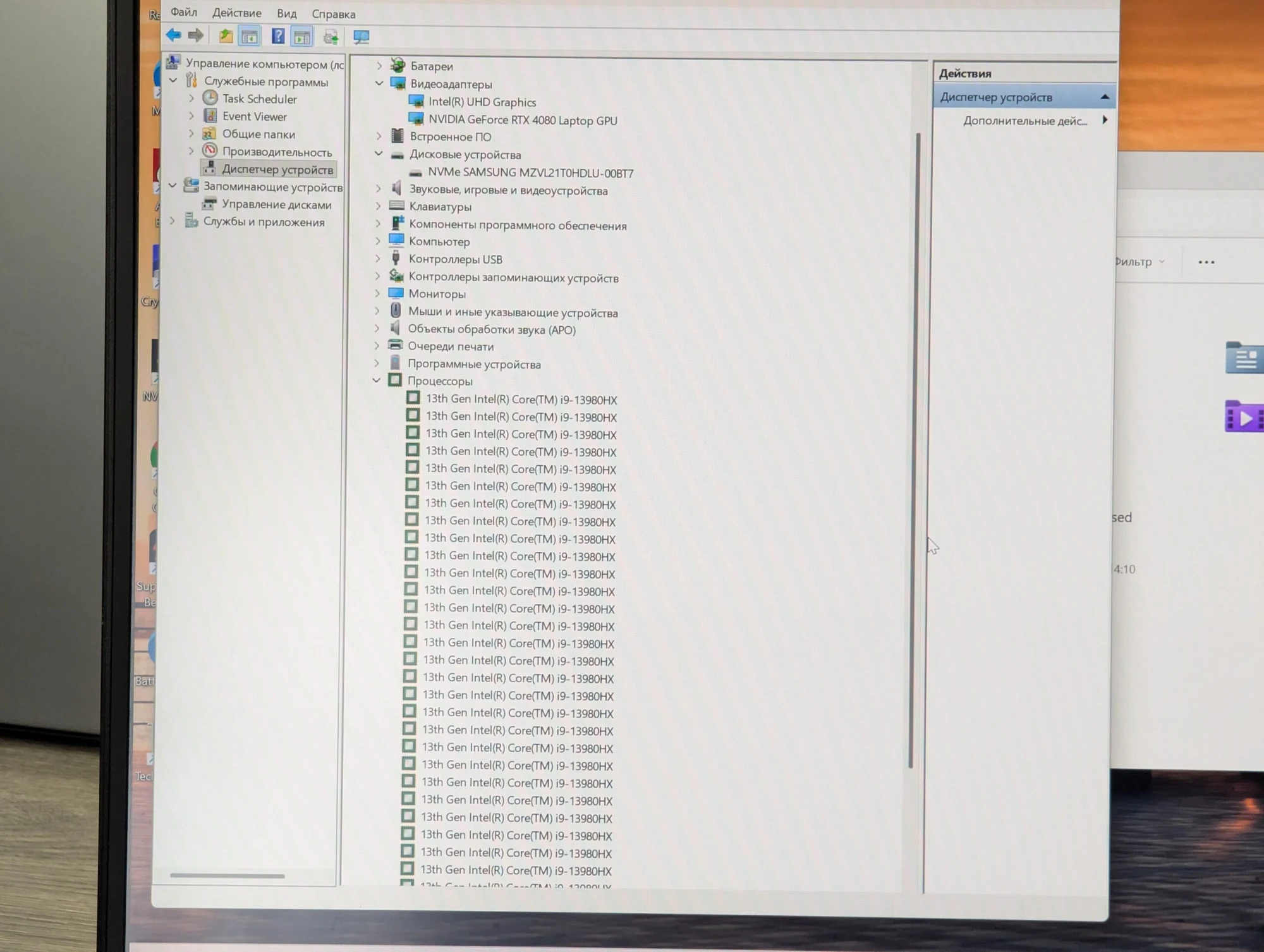Select Диспетчер устройств in left tree
Screen dimensions: 1264x952
tap(277, 169)
